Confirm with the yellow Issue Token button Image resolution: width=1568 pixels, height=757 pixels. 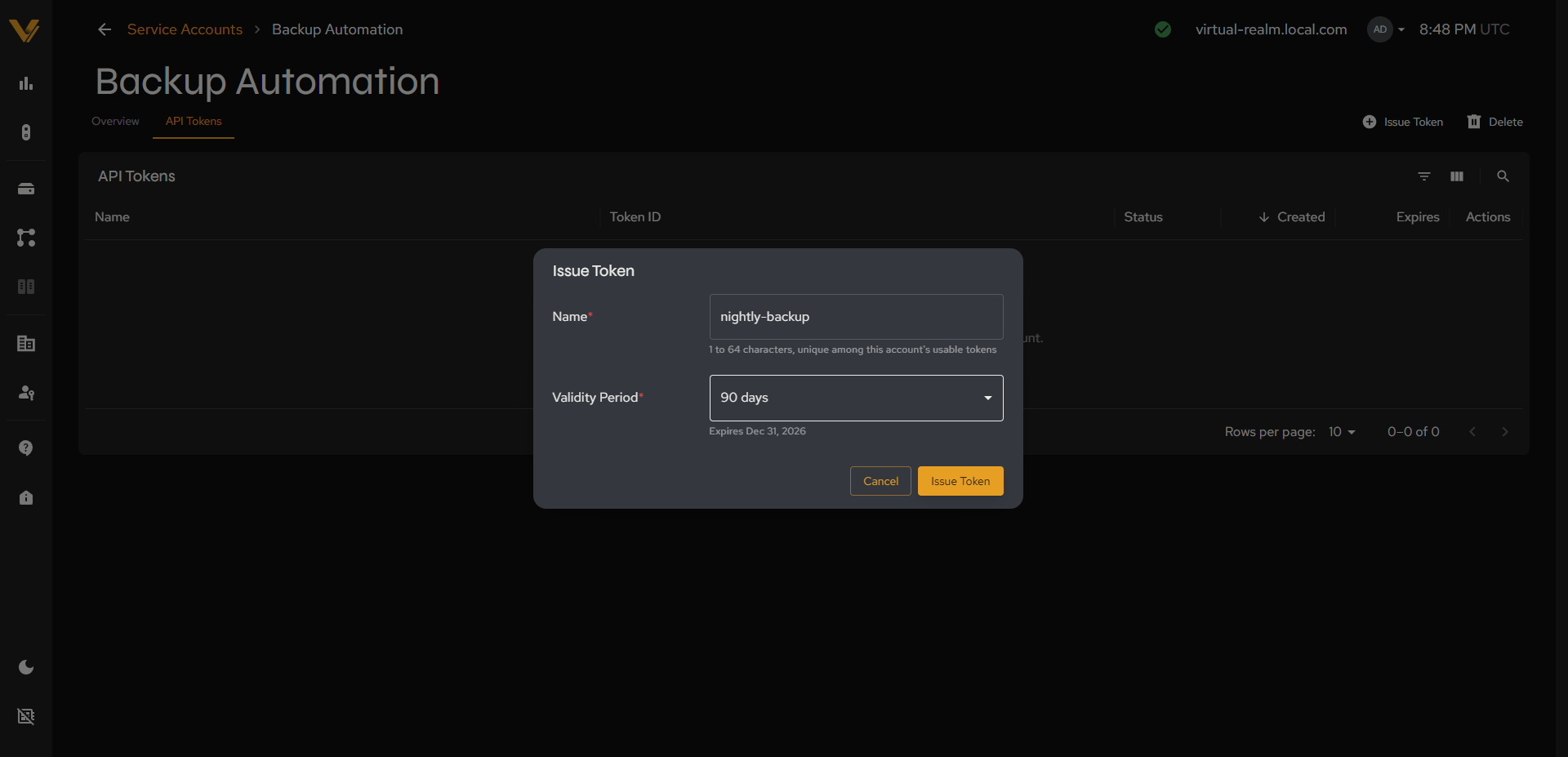click(x=960, y=481)
